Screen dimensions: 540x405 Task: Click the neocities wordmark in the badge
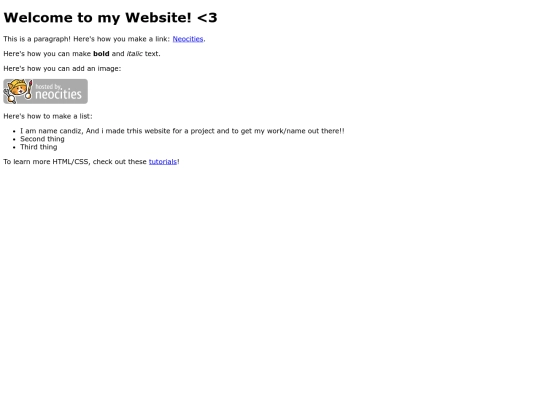point(59,94)
